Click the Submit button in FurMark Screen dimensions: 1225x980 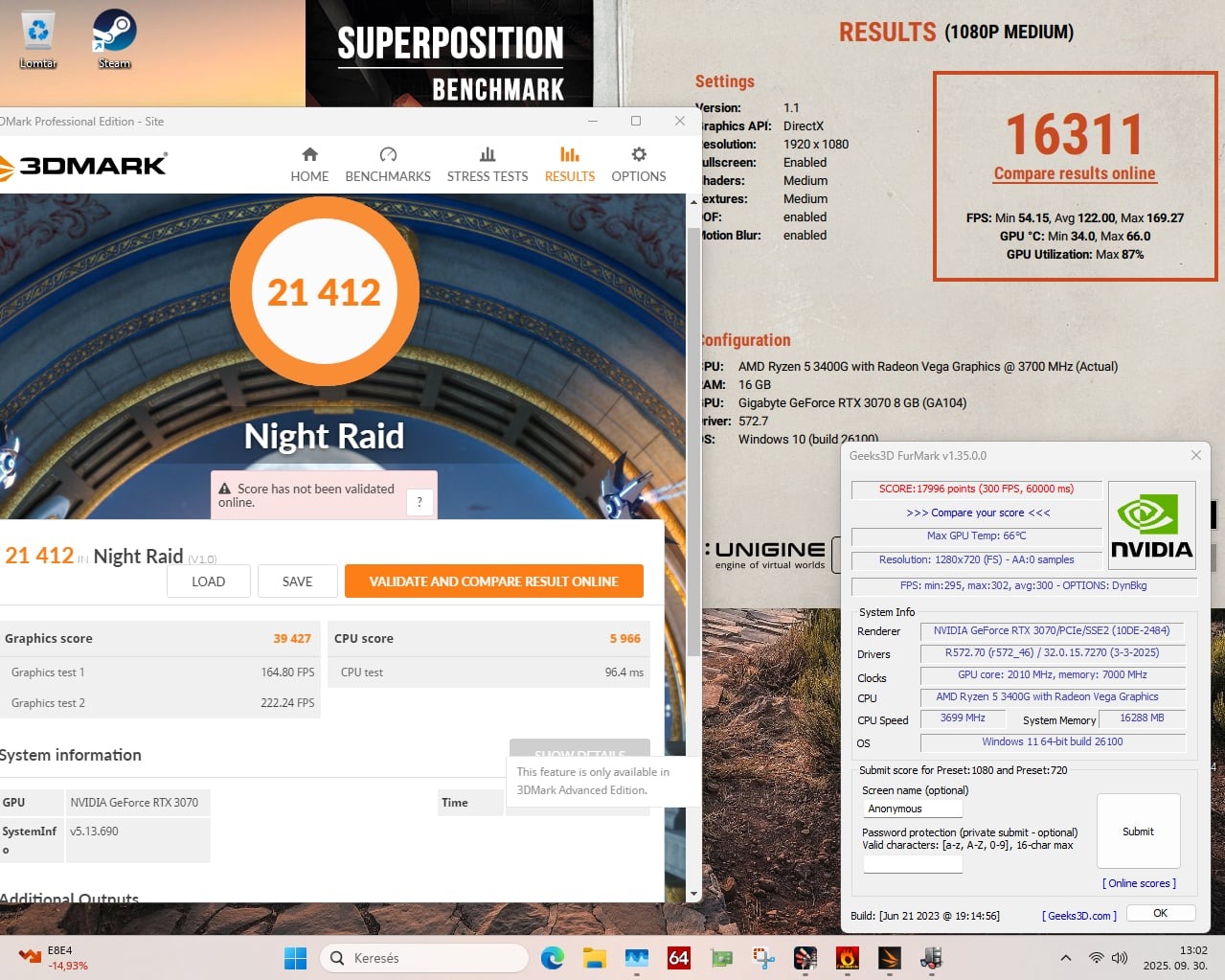[x=1138, y=832]
